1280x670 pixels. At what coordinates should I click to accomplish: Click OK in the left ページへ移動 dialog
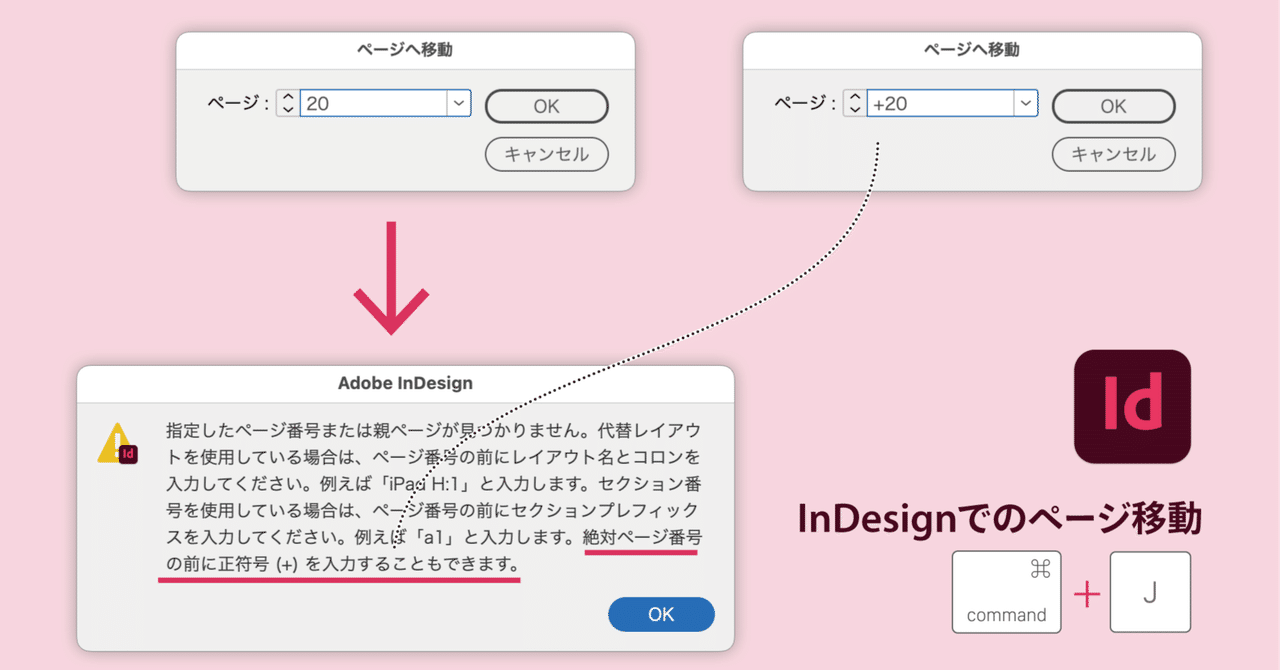(x=546, y=106)
